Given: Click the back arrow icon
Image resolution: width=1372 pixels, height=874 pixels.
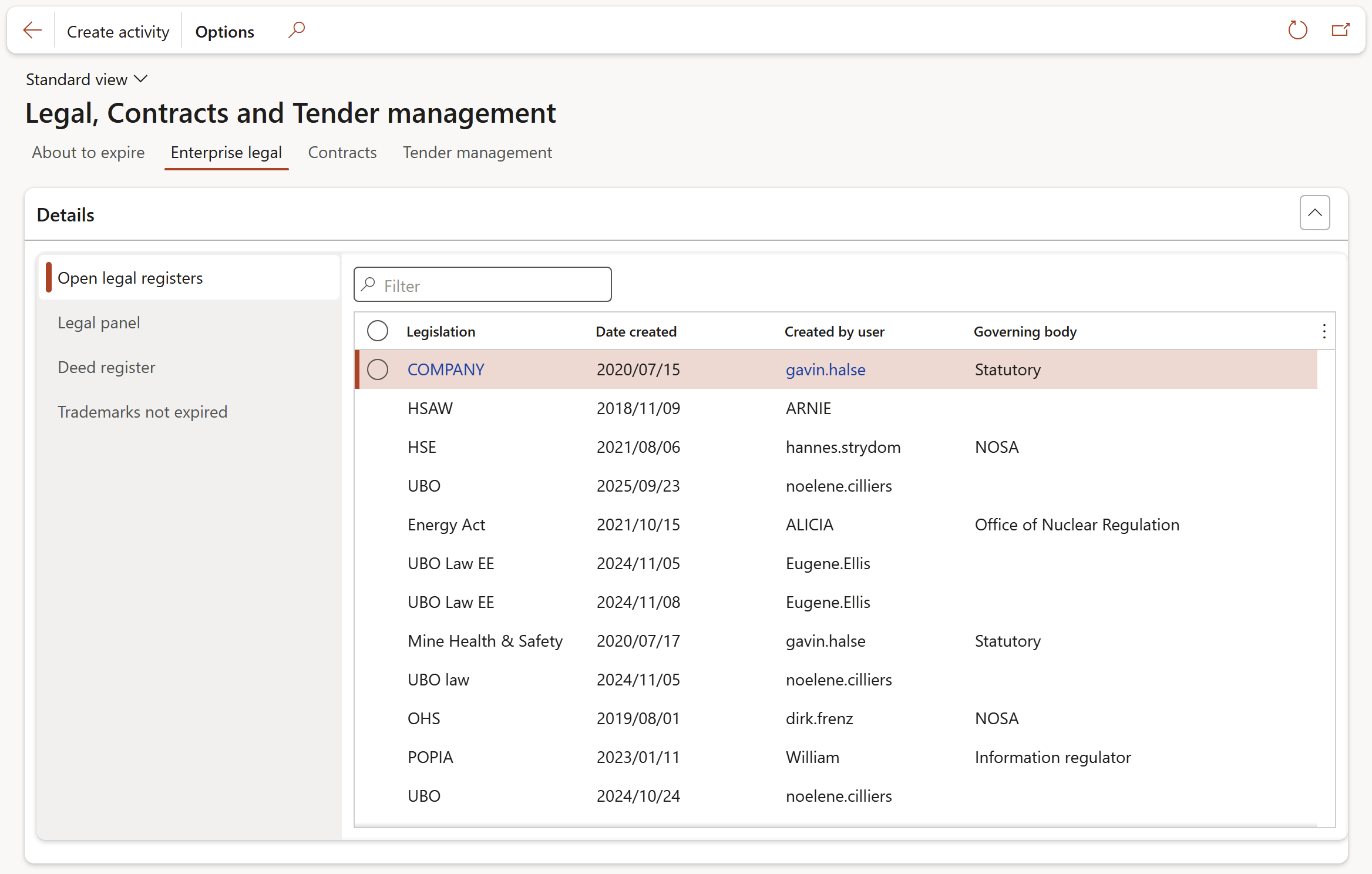Looking at the screenshot, I should (32, 31).
